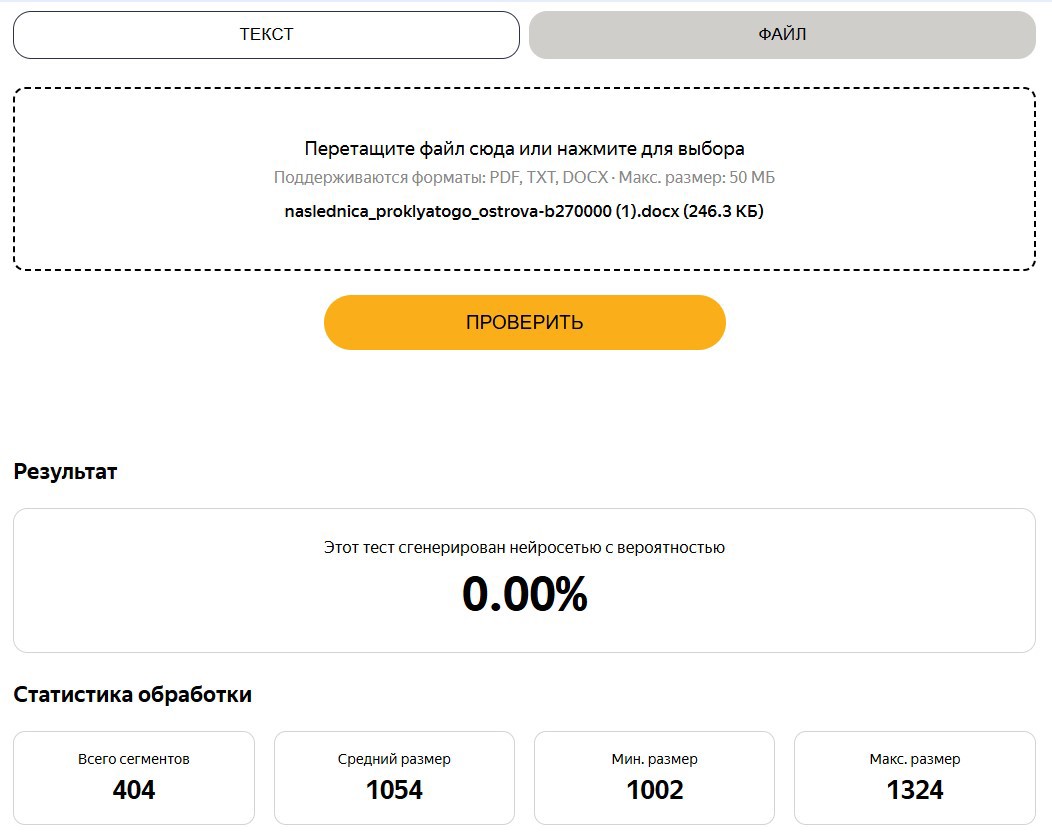The height and width of the screenshot is (840, 1052).
Task: Click 'Перетащите файл сюда' upload prompt
Action: click(525, 148)
